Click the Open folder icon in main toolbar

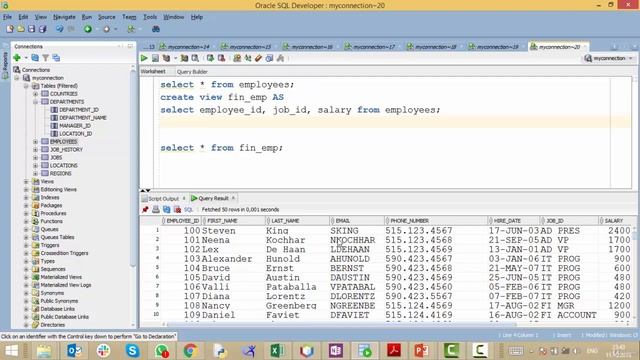tap(20, 29)
